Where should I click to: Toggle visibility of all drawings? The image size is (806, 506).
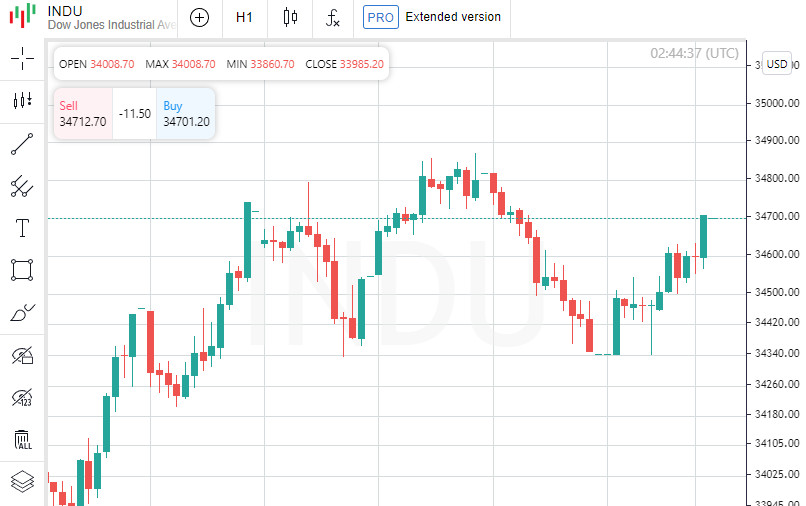click(22, 355)
